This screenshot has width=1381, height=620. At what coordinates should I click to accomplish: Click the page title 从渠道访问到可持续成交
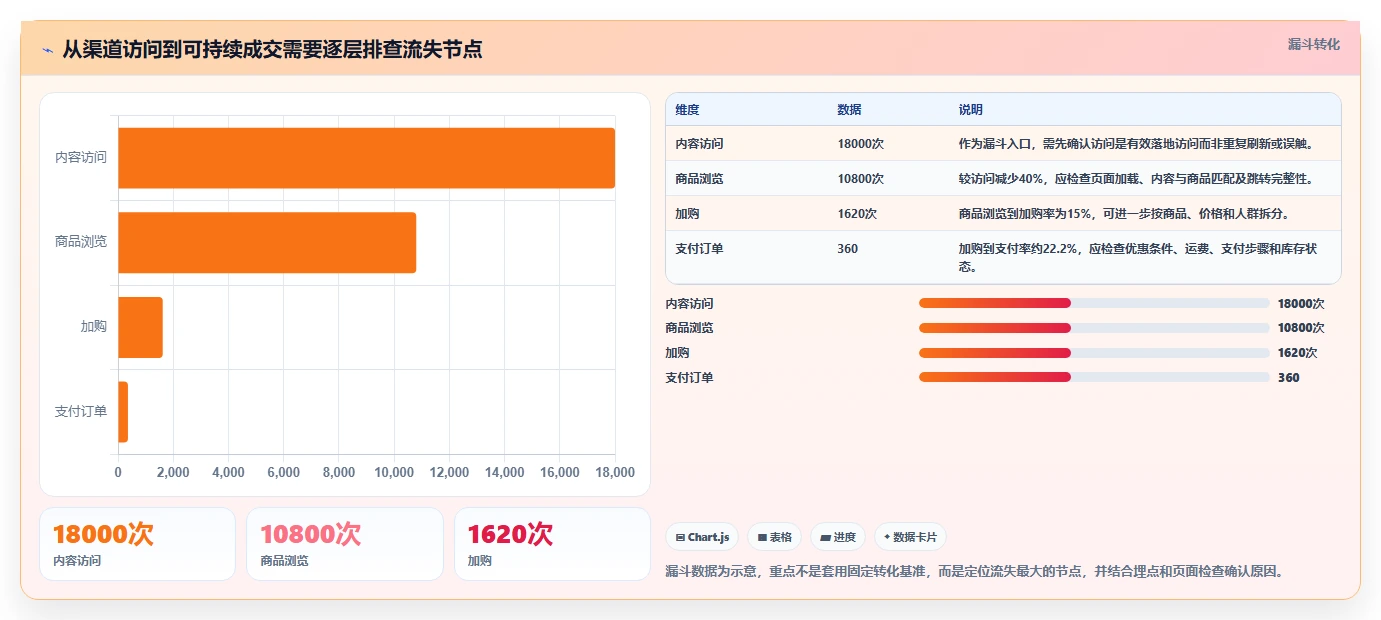pos(272,49)
